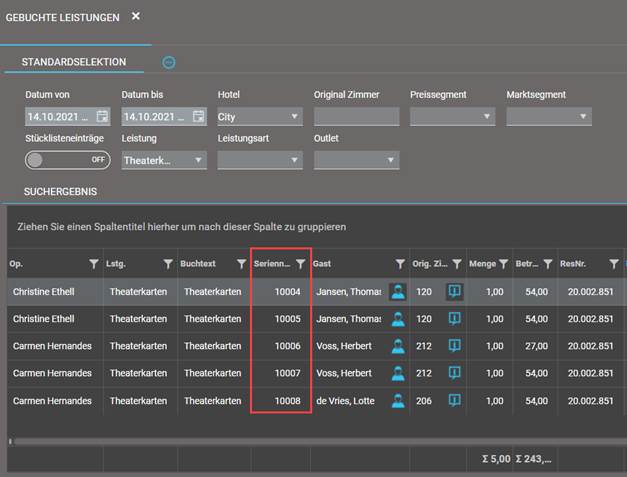Click the horizontal scrollbar below the table

(x=300, y=440)
